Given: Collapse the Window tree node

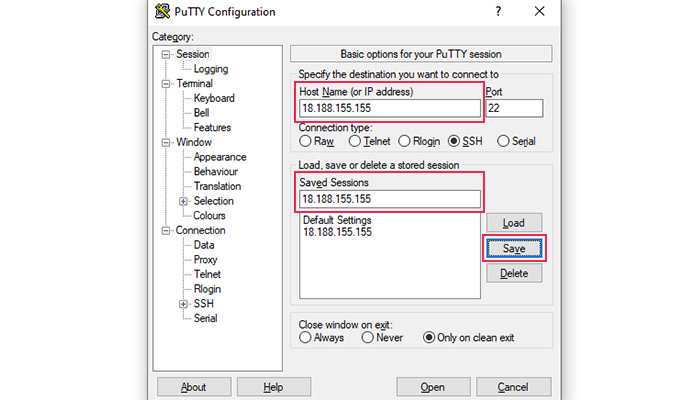Looking at the screenshot, I should 166,143.
